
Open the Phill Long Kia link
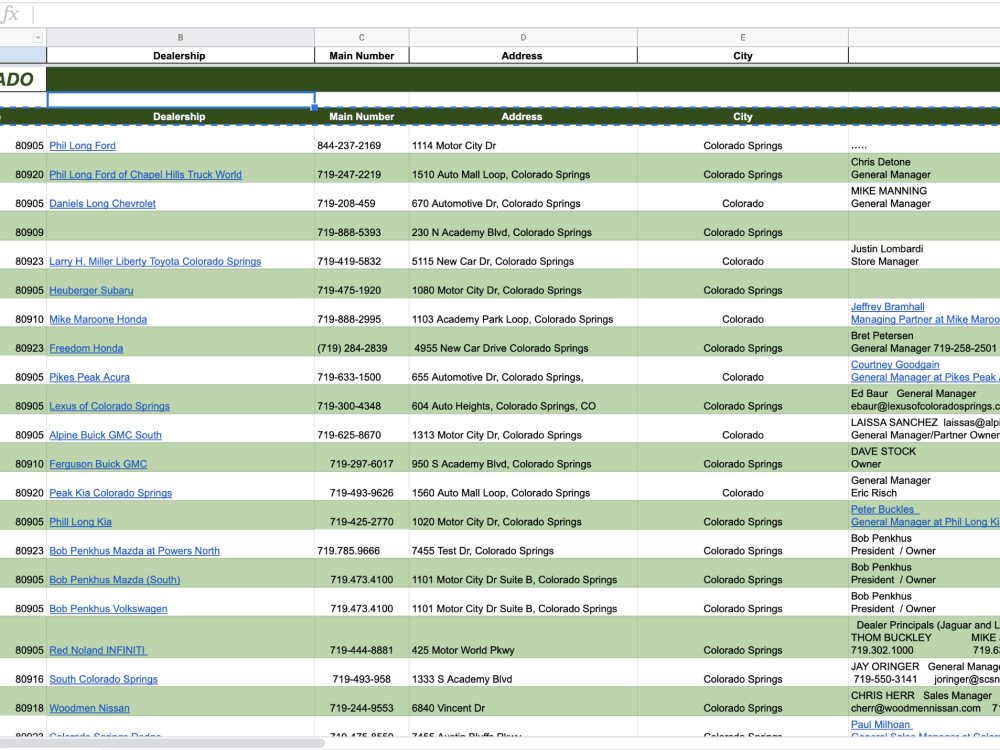[80, 522]
